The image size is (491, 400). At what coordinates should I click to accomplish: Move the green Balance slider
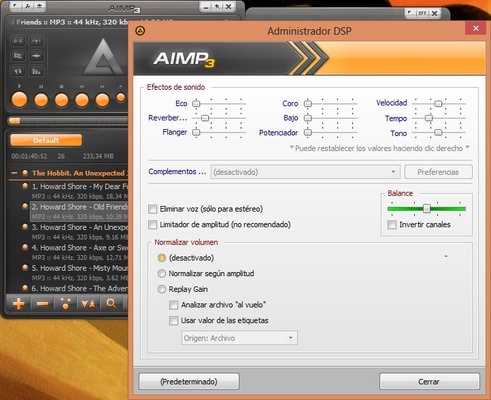(427, 209)
